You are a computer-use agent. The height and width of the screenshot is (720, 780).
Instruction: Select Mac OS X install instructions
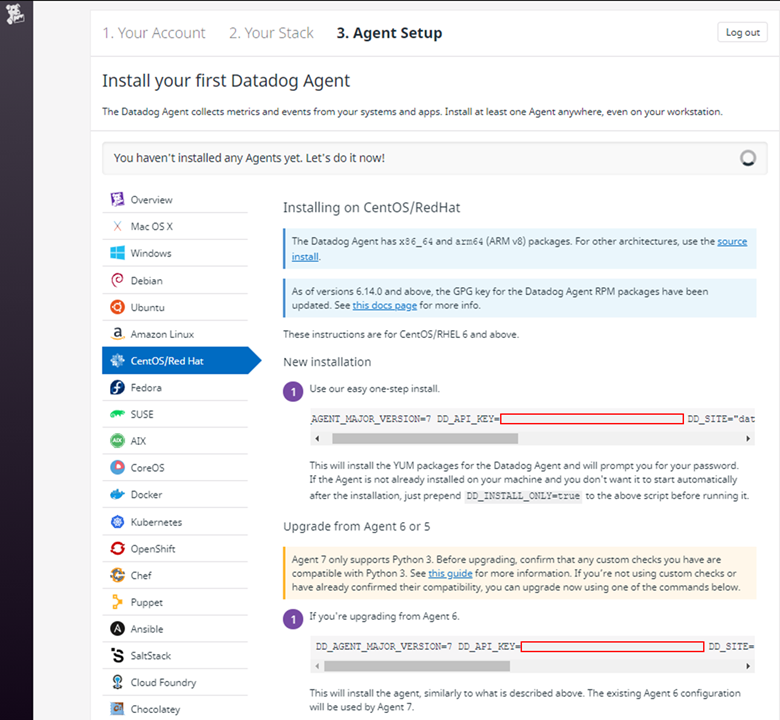point(175,226)
